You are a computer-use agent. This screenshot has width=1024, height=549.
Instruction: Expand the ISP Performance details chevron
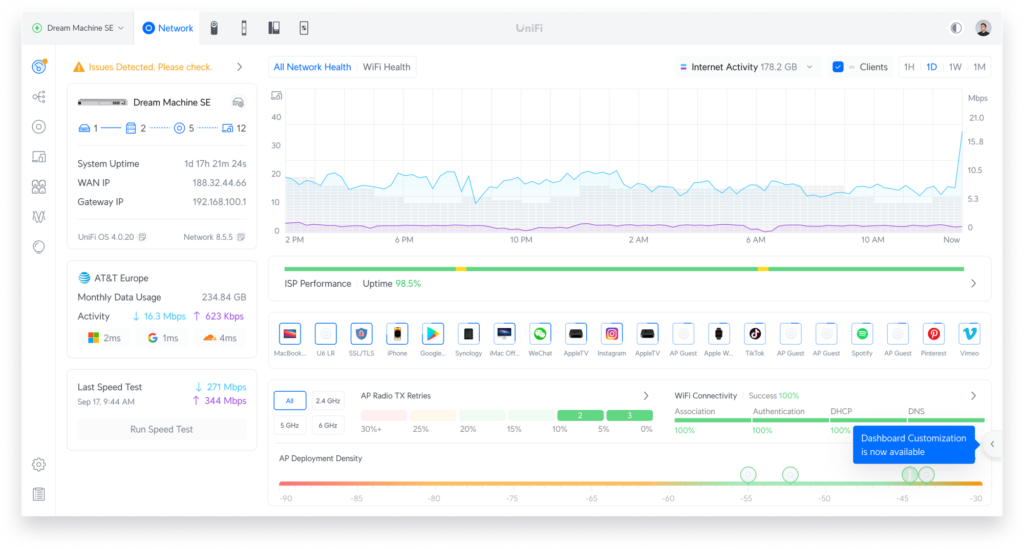pyautogui.click(x=973, y=283)
